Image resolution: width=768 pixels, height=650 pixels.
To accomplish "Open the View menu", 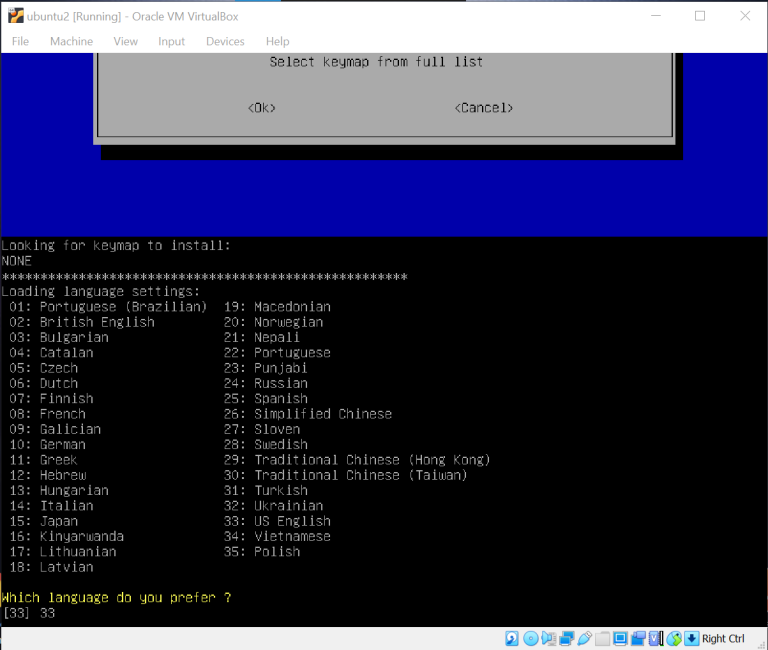I will 125,41.
